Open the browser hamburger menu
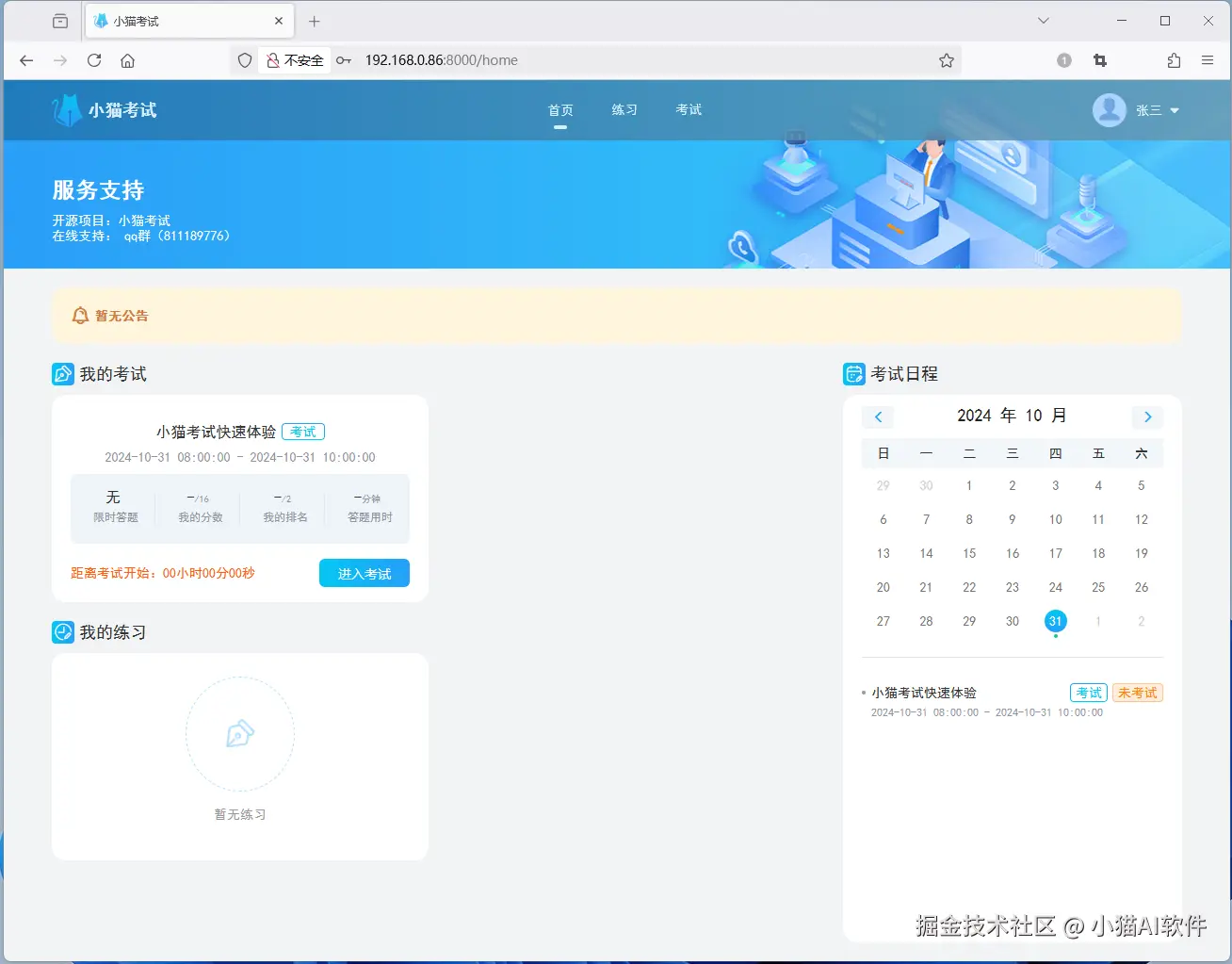The width and height of the screenshot is (1232, 964). (1208, 59)
